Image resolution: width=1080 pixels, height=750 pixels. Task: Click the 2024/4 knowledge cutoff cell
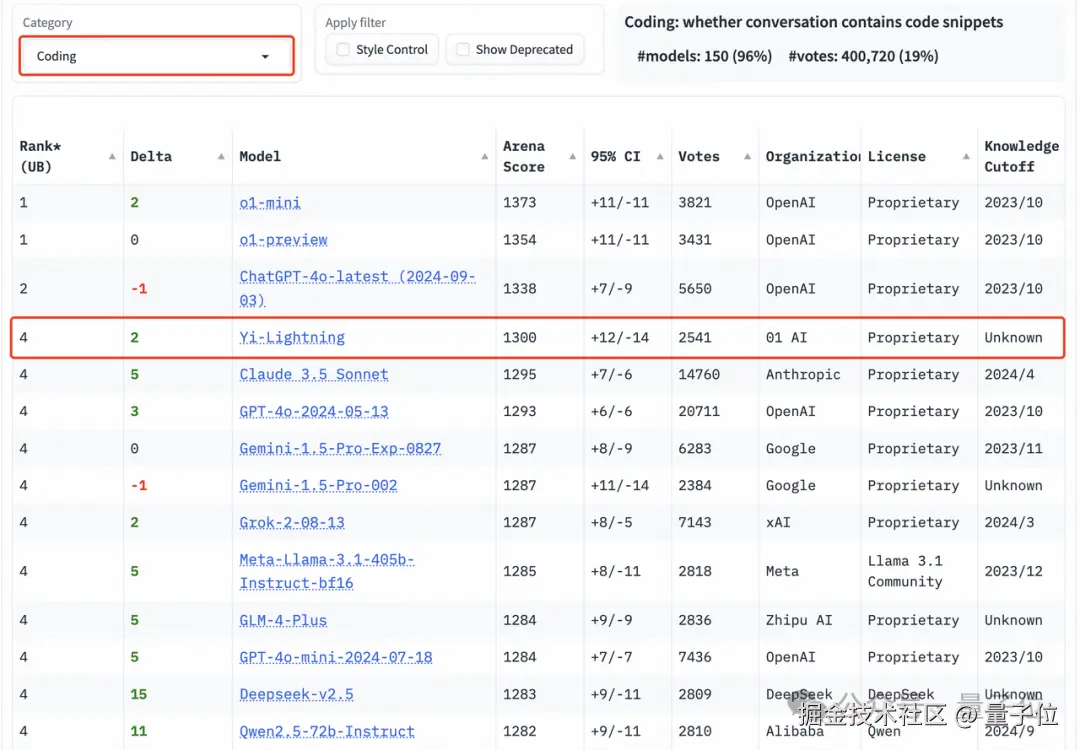pos(1009,375)
